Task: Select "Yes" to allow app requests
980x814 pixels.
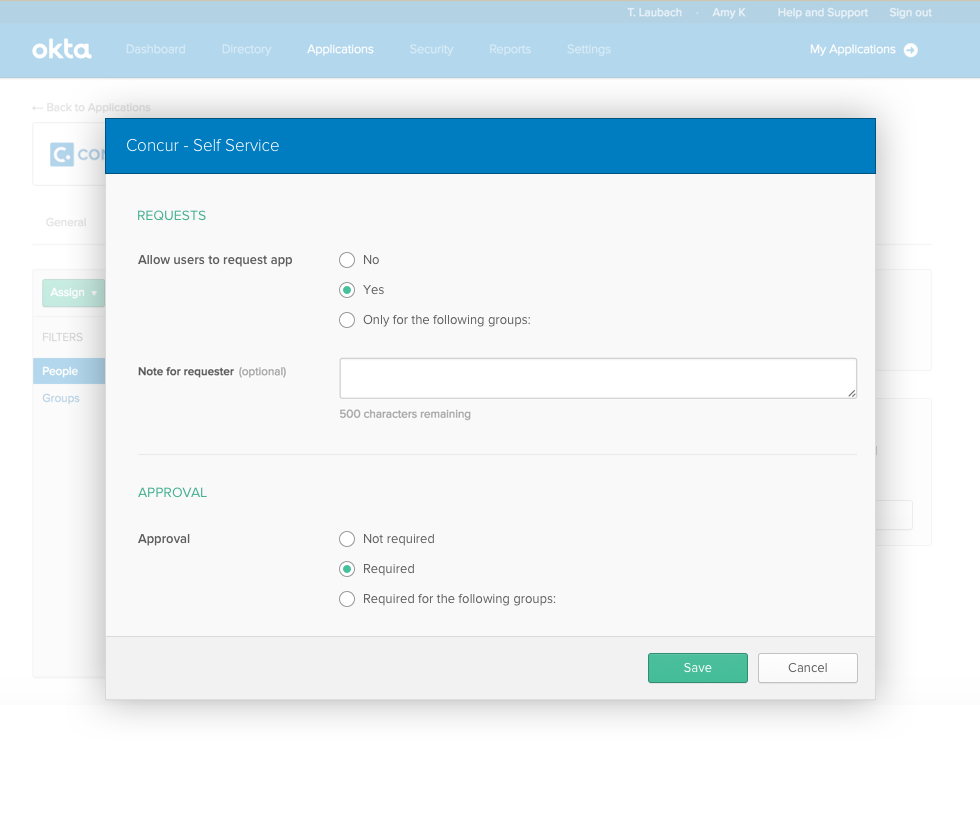Action: point(347,289)
